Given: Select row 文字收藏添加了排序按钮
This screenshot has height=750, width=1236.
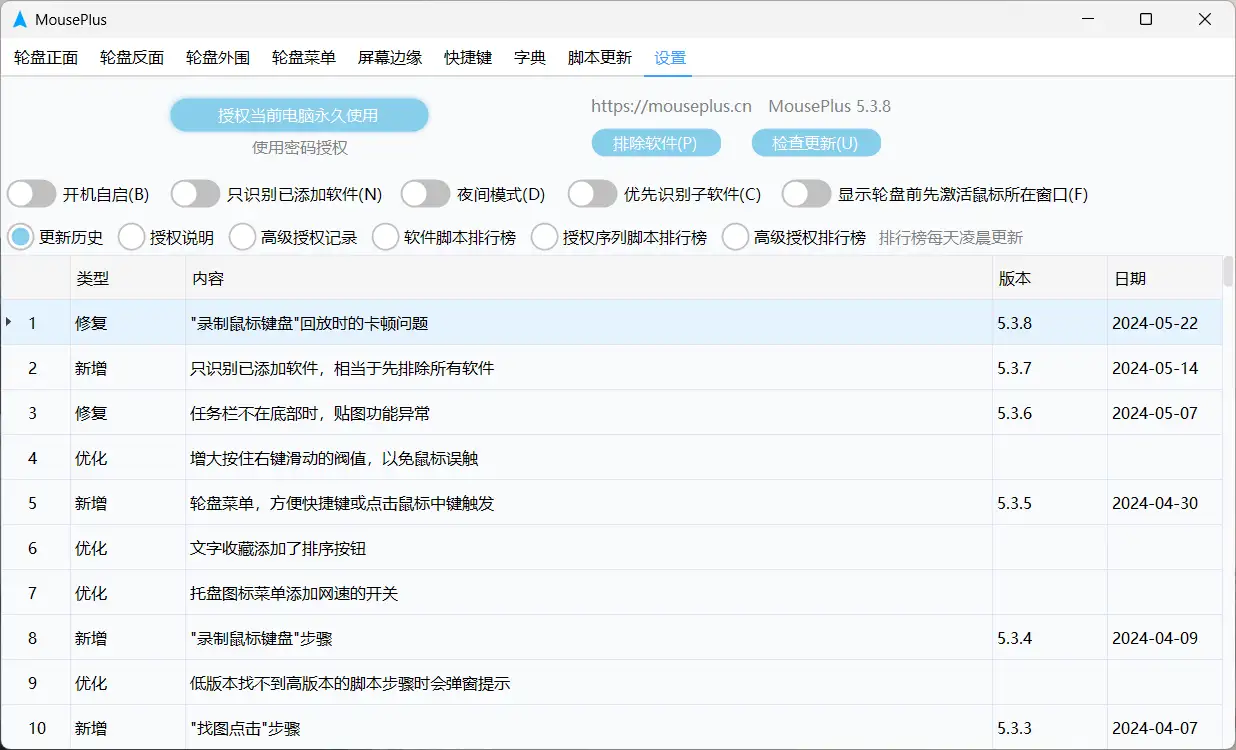Looking at the screenshot, I should pos(611,548).
